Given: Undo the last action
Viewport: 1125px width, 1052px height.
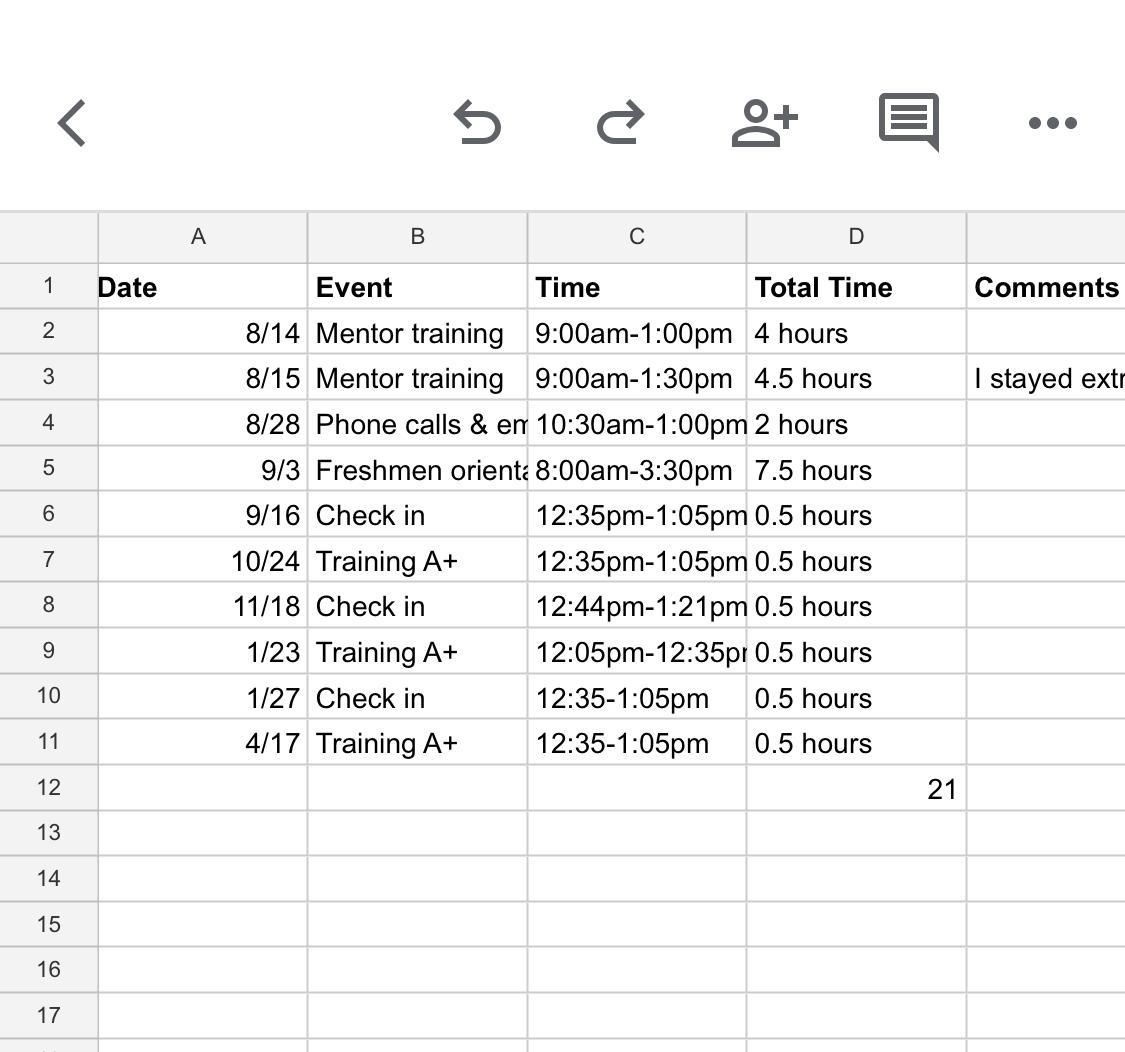Looking at the screenshot, I should tap(477, 123).
